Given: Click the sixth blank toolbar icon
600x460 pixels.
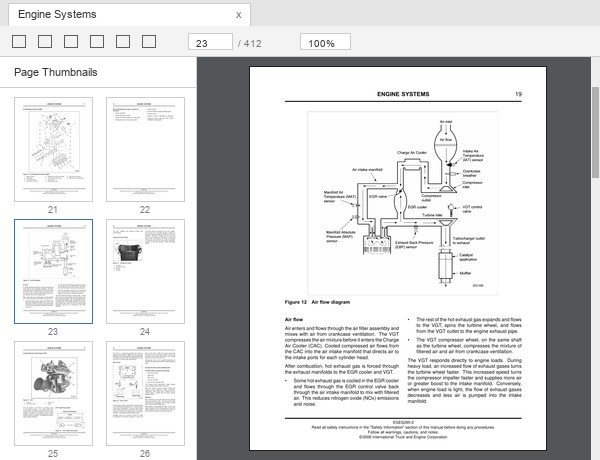Looking at the screenshot, I should tap(149, 42).
